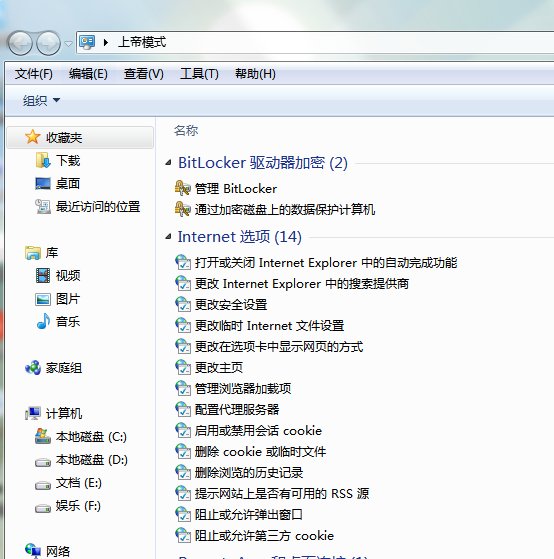Click the BitLocker 驱动器加密 (2) group header
This screenshot has height=559, width=554.
tap(263, 163)
